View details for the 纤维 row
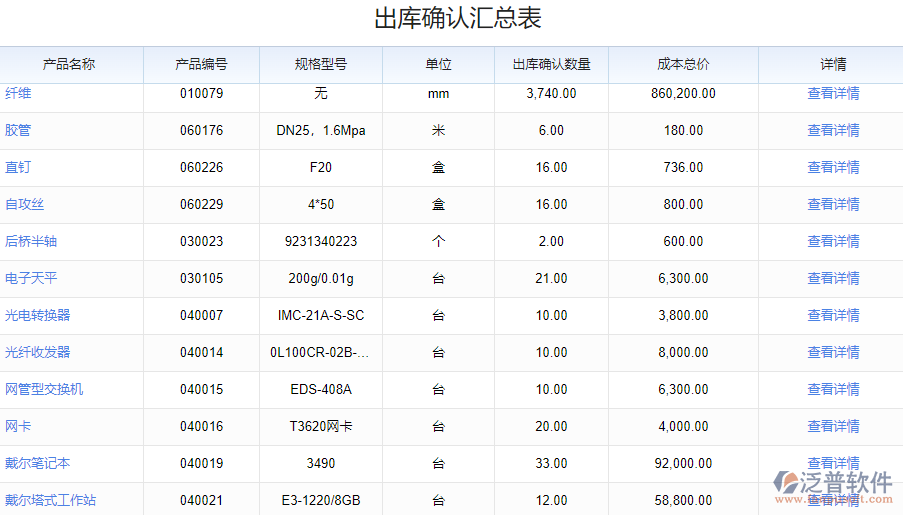The image size is (903, 515). click(x=833, y=94)
